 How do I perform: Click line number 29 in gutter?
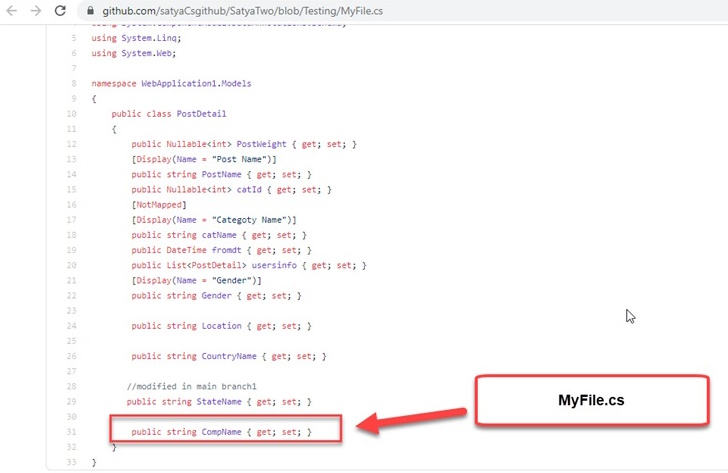tap(72, 402)
